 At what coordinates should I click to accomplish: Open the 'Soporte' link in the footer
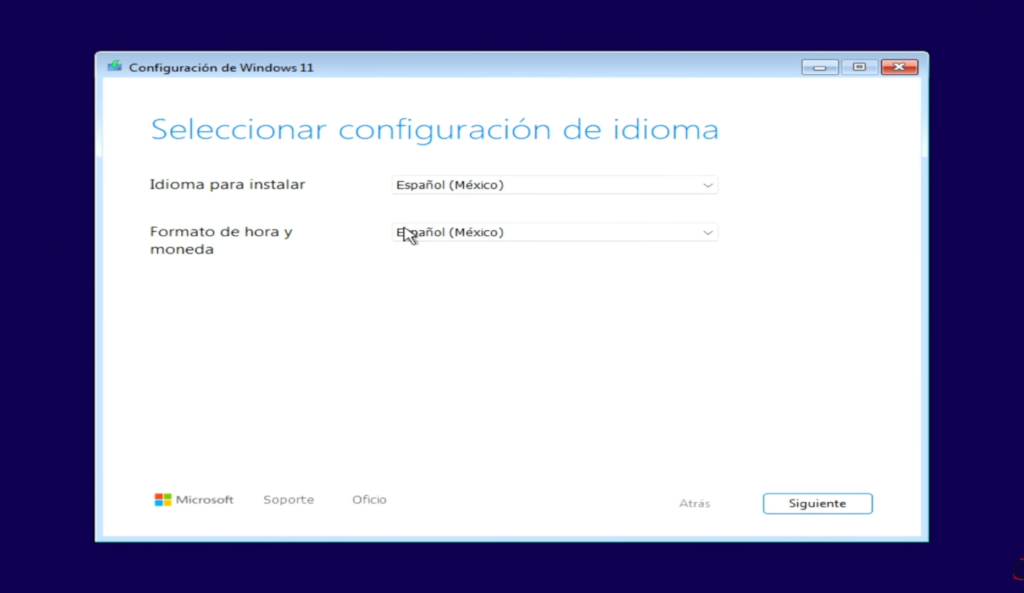[x=288, y=499]
